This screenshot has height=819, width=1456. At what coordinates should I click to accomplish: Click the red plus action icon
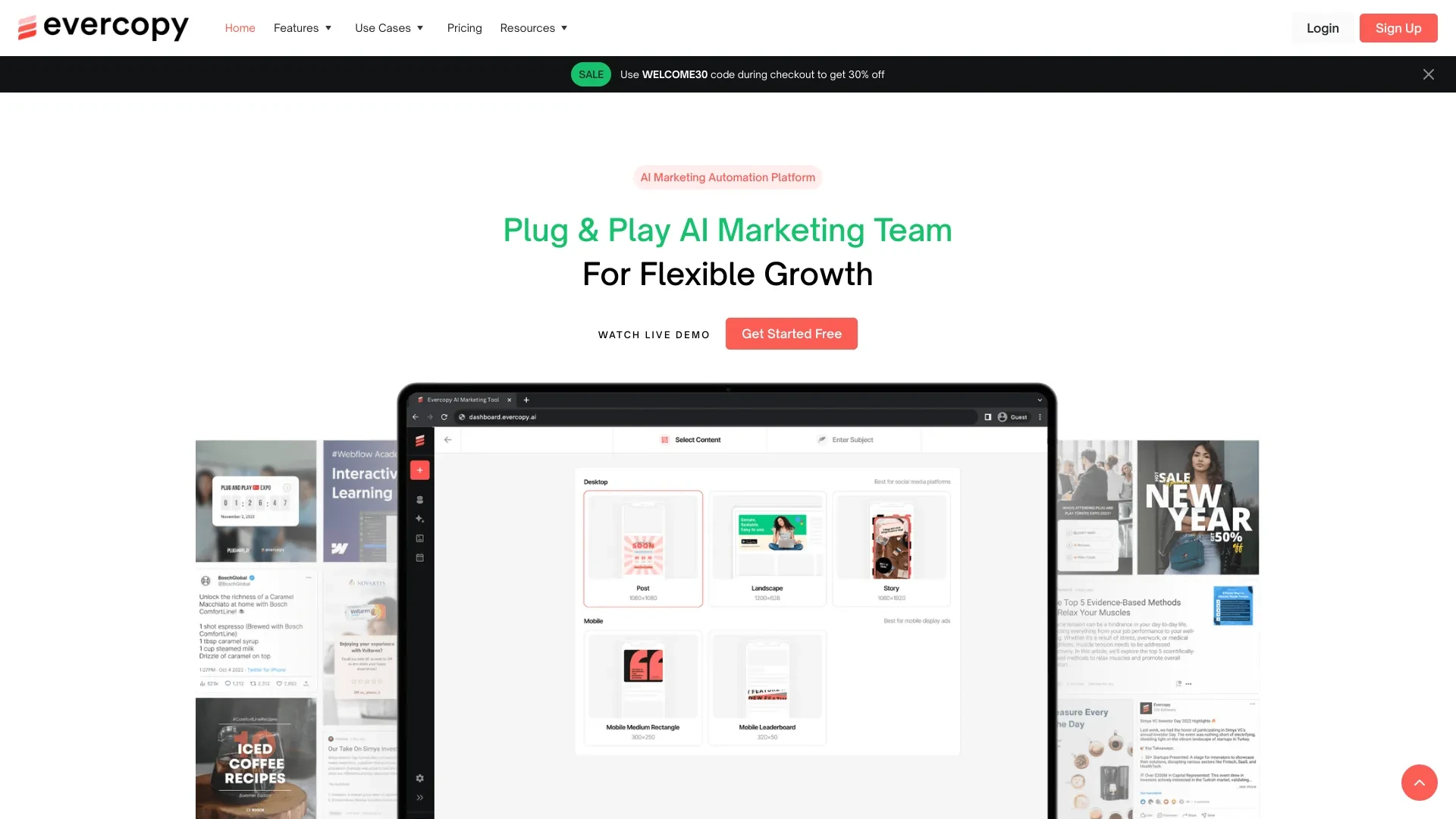click(x=420, y=471)
